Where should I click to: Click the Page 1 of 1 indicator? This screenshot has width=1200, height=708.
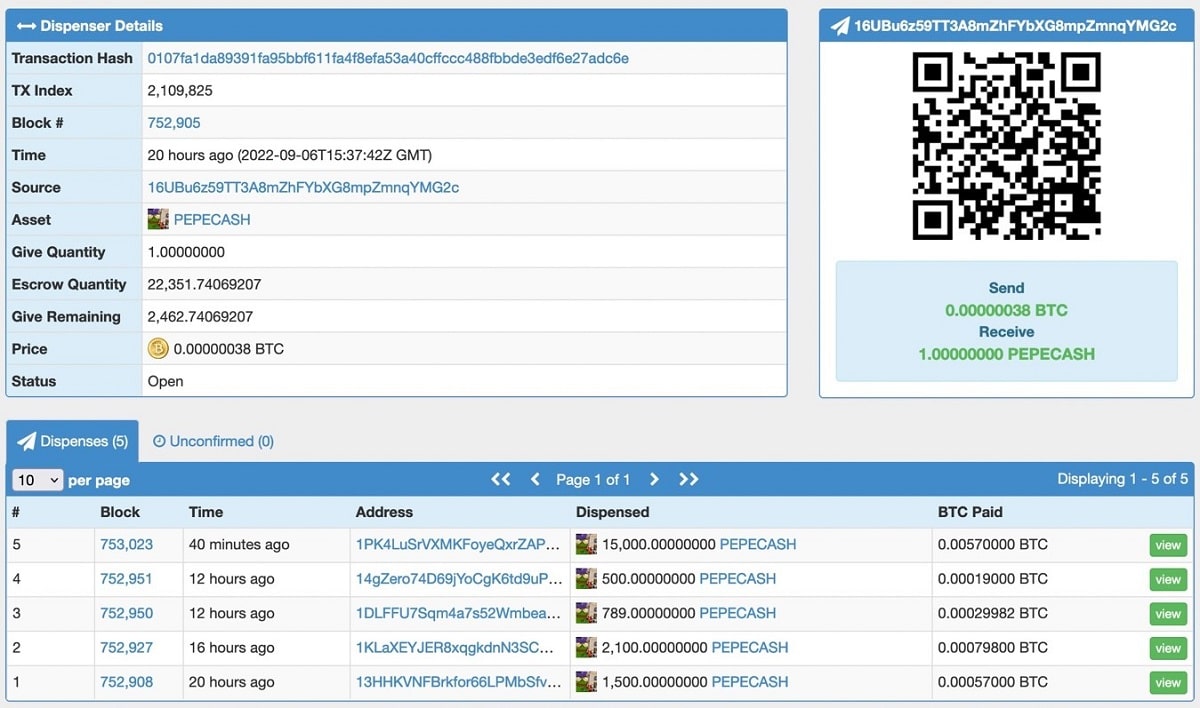coord(593,480)
